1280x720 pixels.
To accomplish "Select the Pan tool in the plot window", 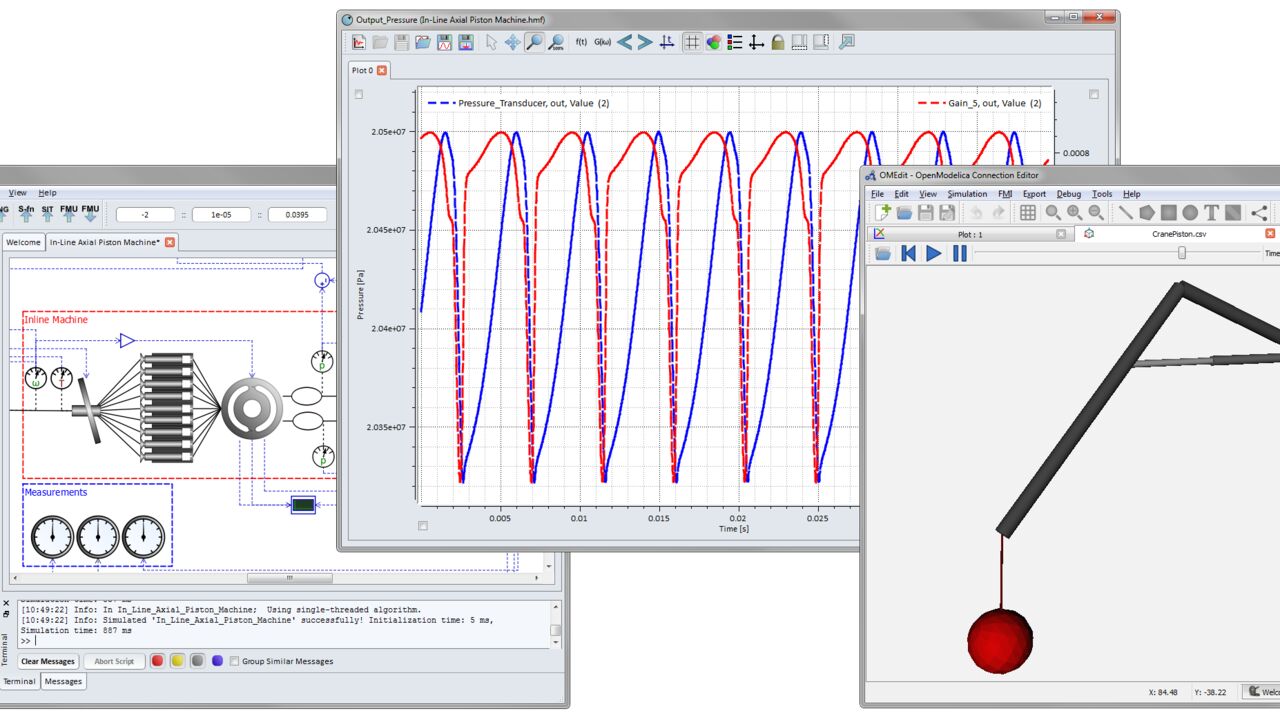I will tap(511, 42).
